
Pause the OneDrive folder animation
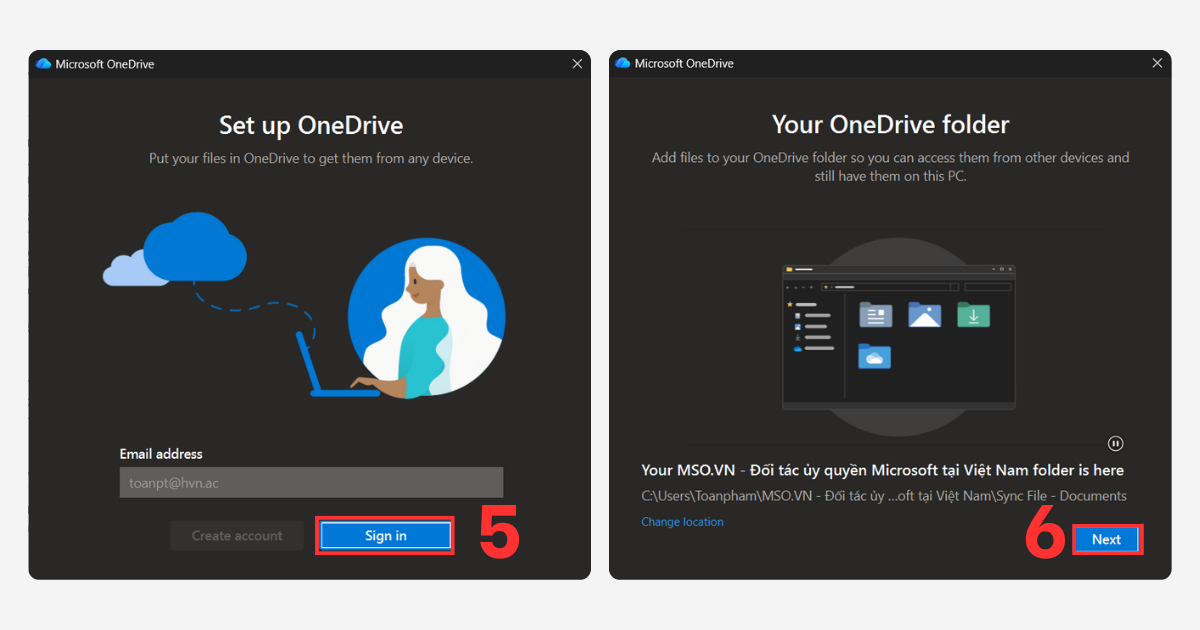[1115, 443]
